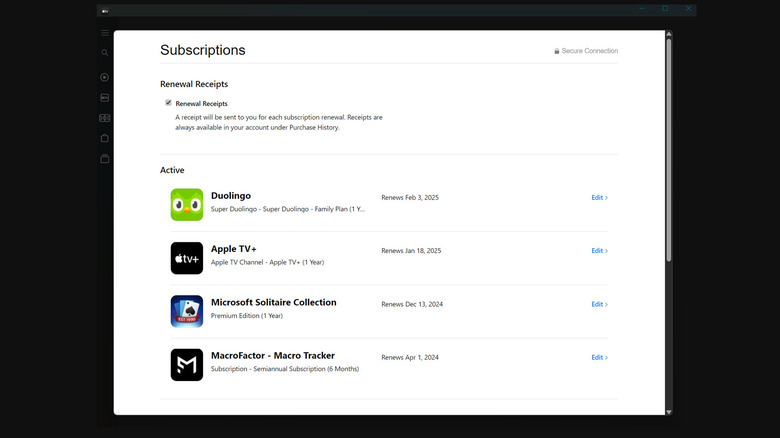The width and height of the screenshot is (780, 438).
Task: Edit the Apple TV+ subscription
Action: point(599,251)
